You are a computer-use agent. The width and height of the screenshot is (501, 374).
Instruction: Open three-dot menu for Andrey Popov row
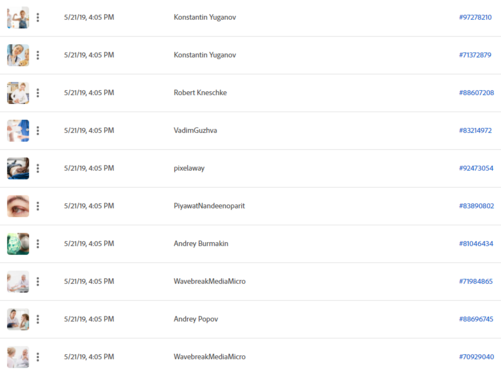coord(38,319)
